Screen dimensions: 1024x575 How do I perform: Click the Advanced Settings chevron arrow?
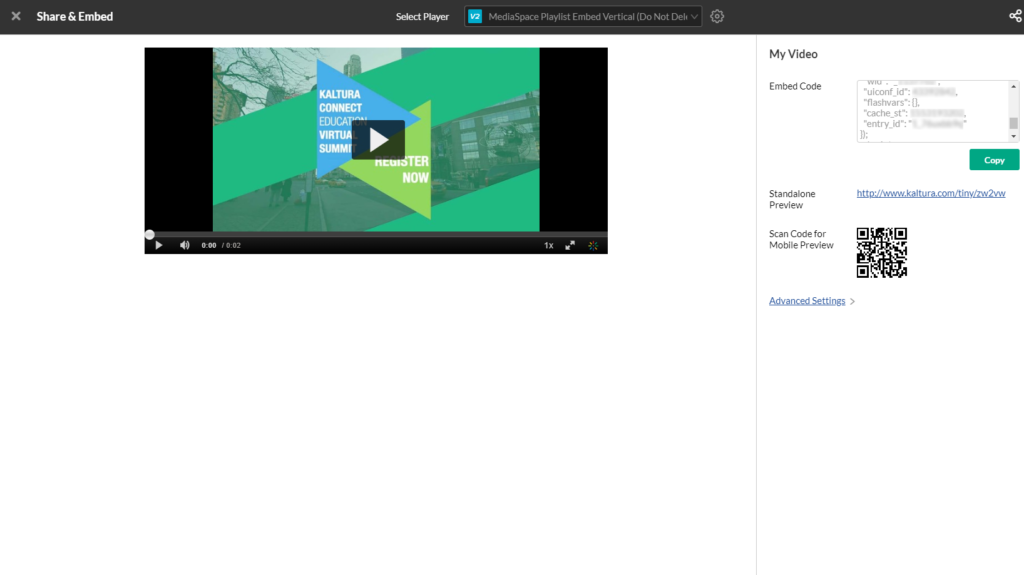click(852, 301)
